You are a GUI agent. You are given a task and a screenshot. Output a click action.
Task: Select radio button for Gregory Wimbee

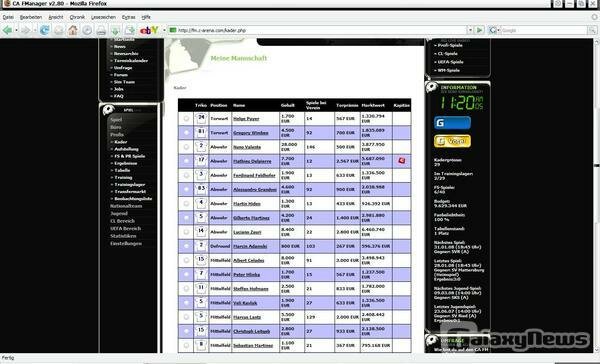click(x=186, y=133)
